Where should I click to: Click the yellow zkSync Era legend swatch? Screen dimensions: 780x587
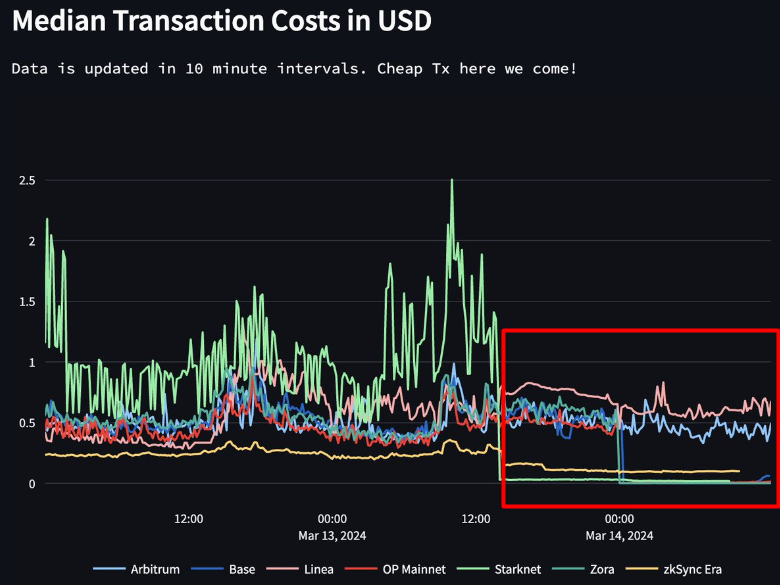(642, 569)
